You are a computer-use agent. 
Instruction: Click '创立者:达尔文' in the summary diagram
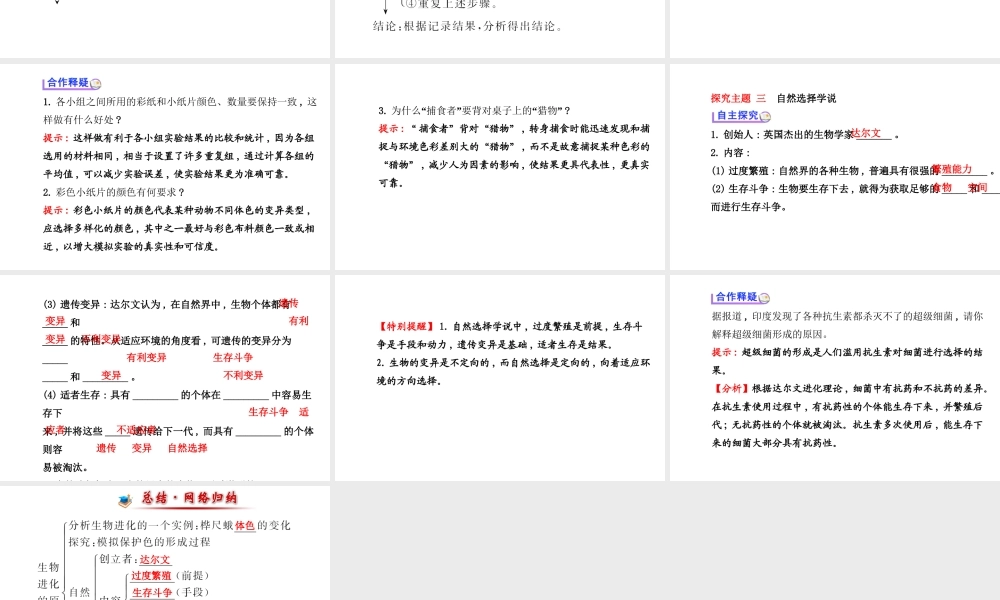click(135, 559)
